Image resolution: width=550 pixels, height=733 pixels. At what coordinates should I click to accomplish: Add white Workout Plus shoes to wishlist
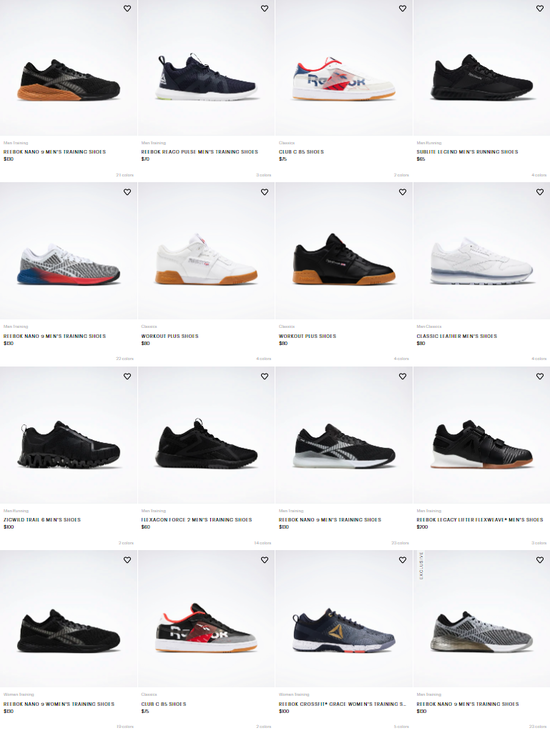tap(264, 192)
